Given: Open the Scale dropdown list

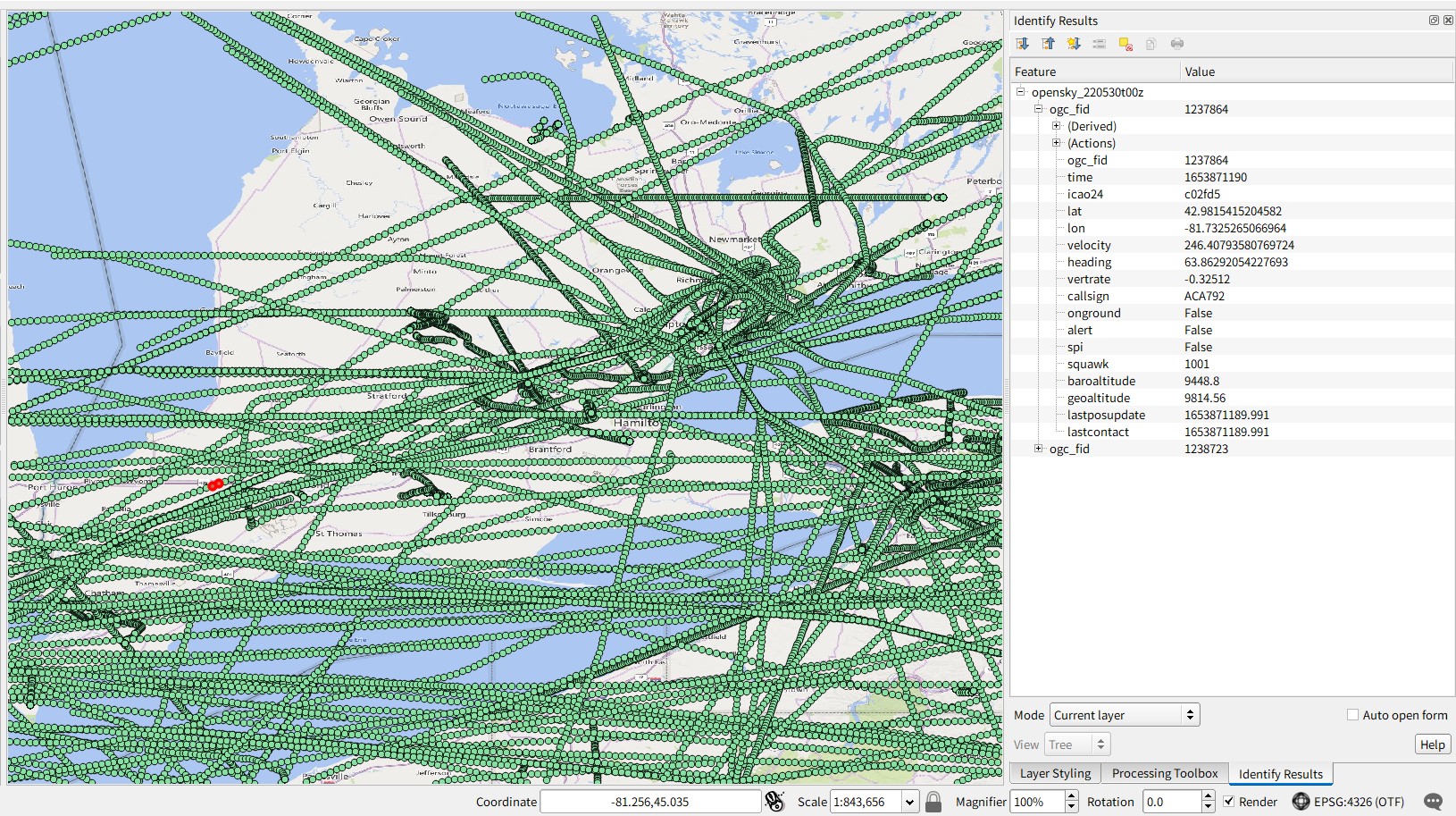Looking at the screenshot, I should click(909, 802).
